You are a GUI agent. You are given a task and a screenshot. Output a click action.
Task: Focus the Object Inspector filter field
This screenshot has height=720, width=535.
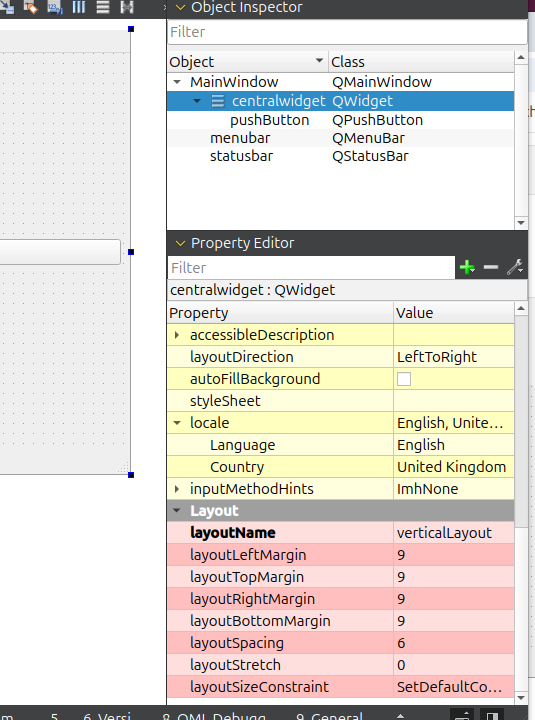coord(347,32)
